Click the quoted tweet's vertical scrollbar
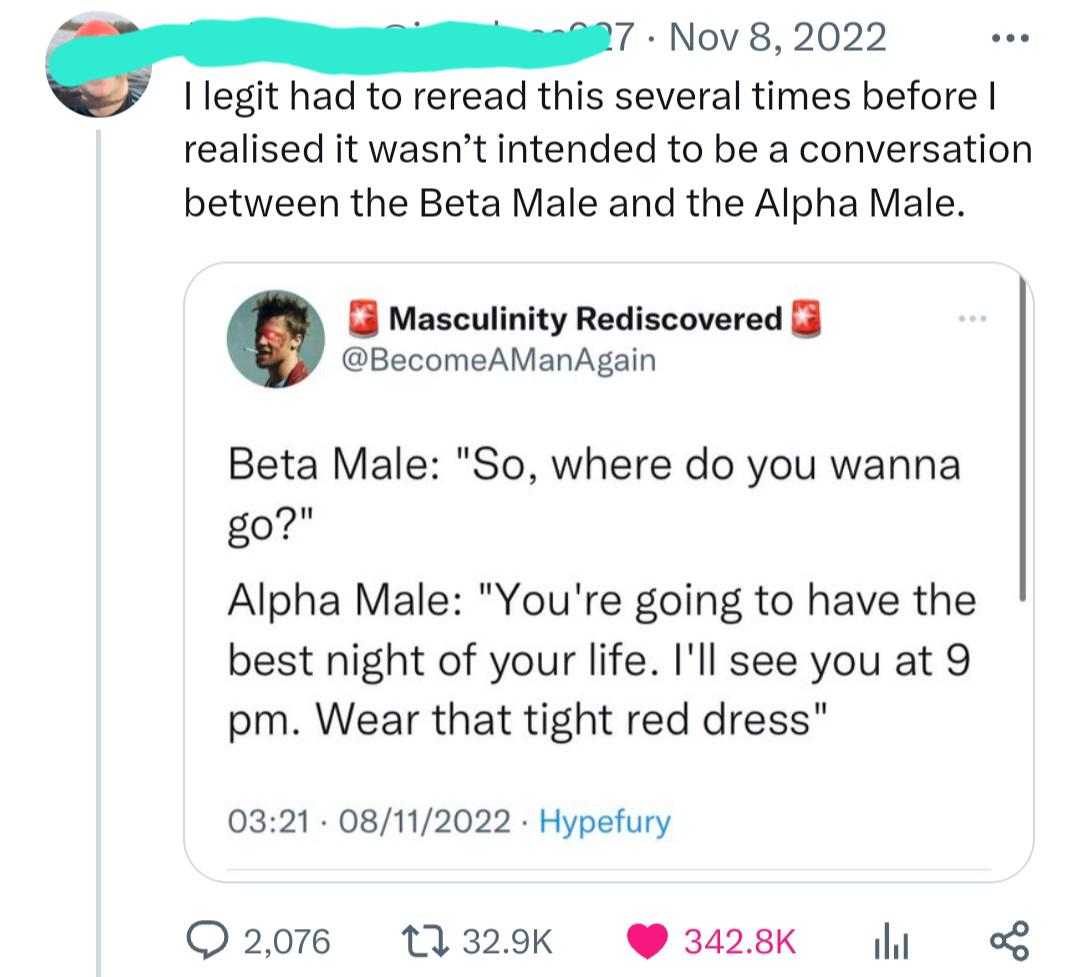The height and width of the screenshot is (977, 1080). point(1022,440)
